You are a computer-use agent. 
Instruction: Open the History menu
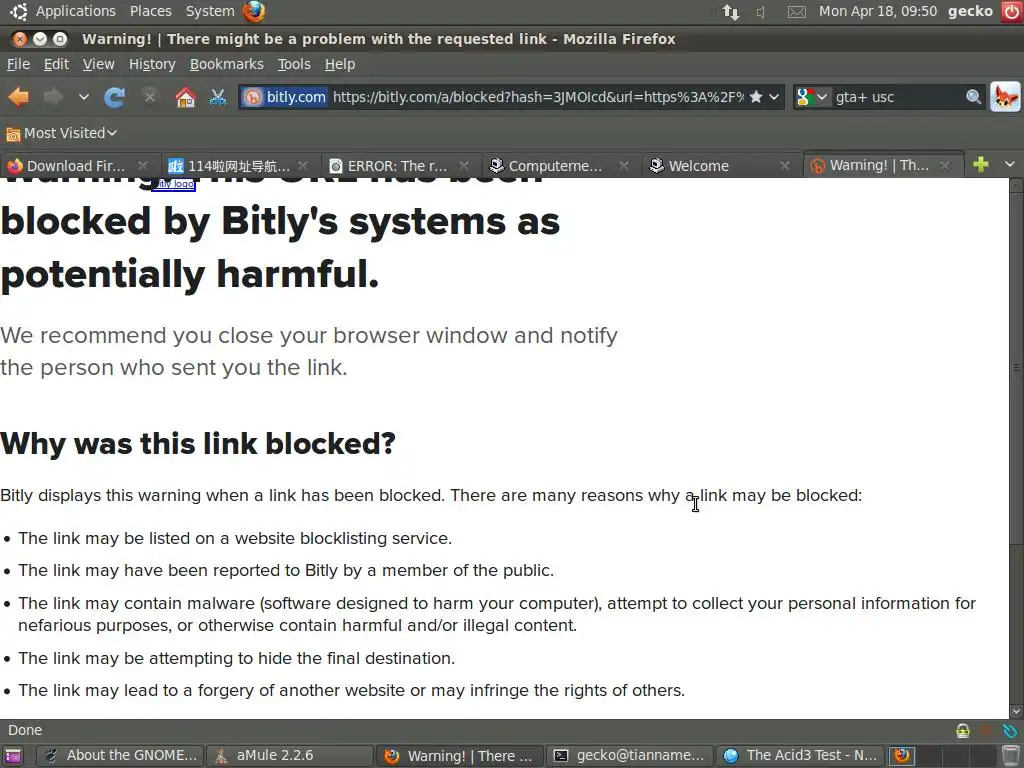click(x=152, y=64)
